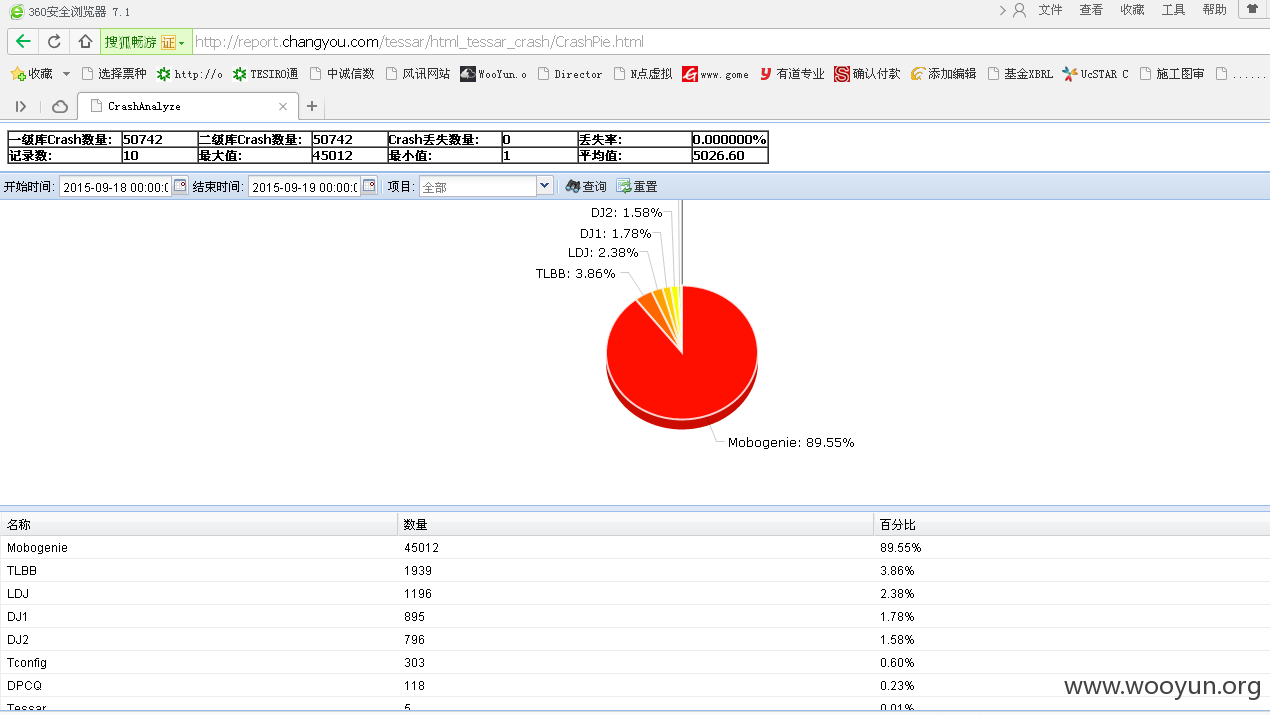Open the 查看 menu
The width and height of the screenshot is (1270, 715).
click(1091, 10)
